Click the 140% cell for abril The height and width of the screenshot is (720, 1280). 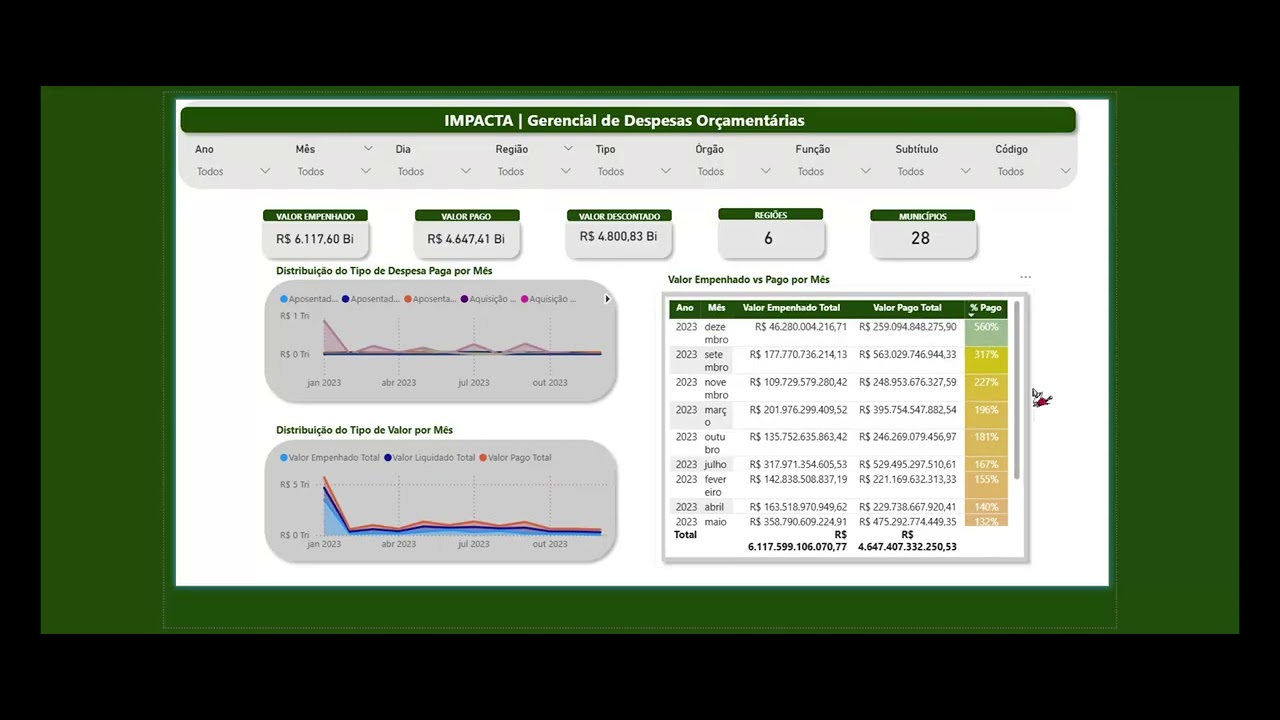point(986,507)
